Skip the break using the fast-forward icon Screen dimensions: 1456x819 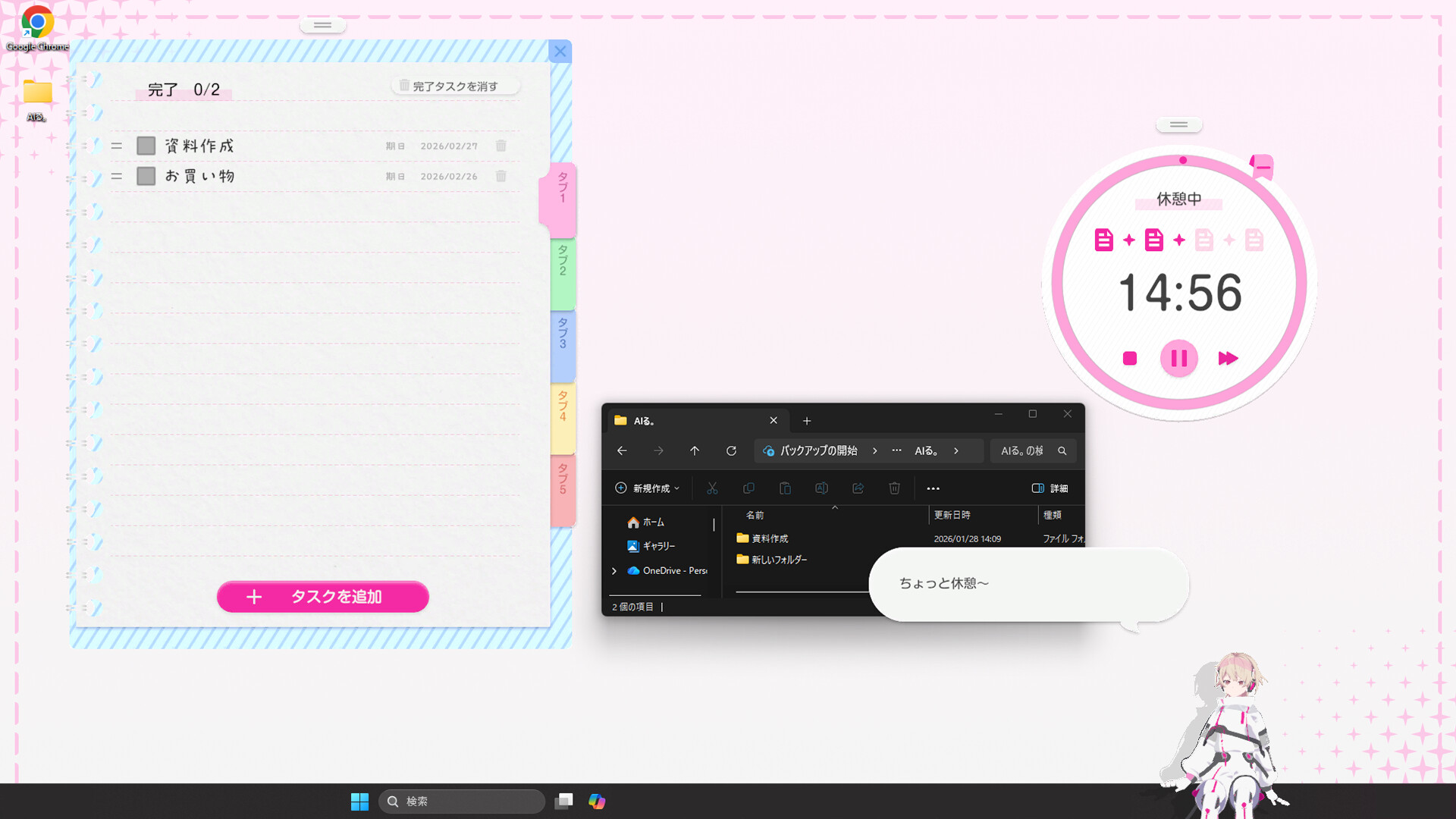click(x=1228, y=359)
